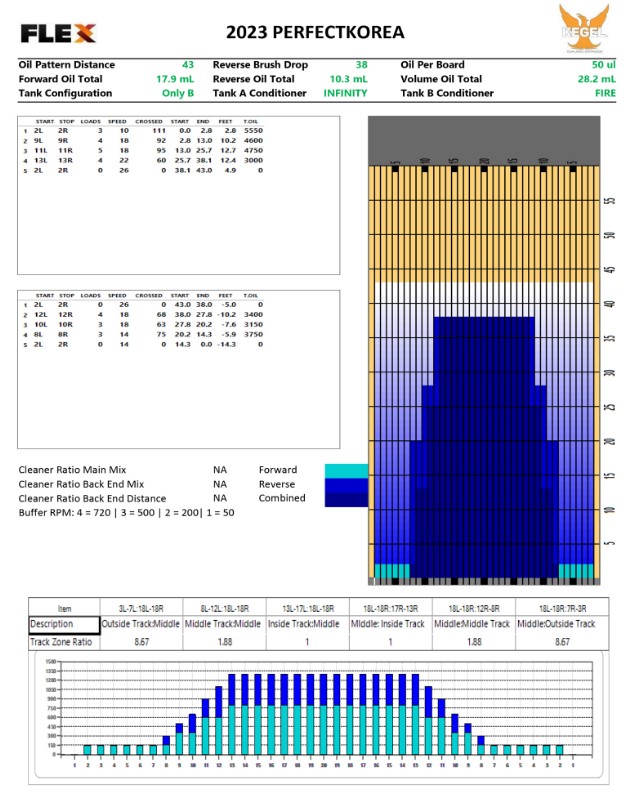
Task: Click the "18L-18R:7R-3R" column header
Action: pyautogui.click(x=562, y=608)
